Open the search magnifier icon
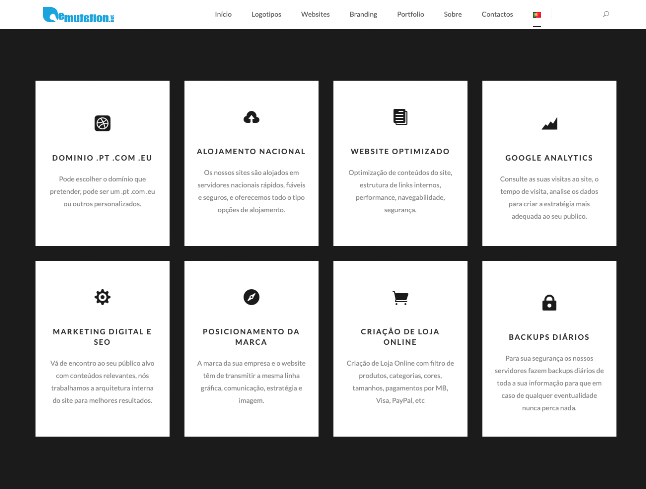This screenshot has width=646, height=489. point(606,14)
